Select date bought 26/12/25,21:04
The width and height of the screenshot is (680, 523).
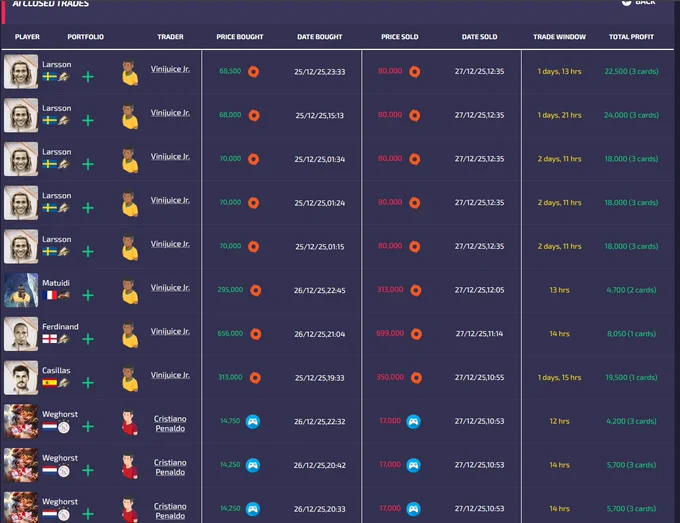point(320,334)
